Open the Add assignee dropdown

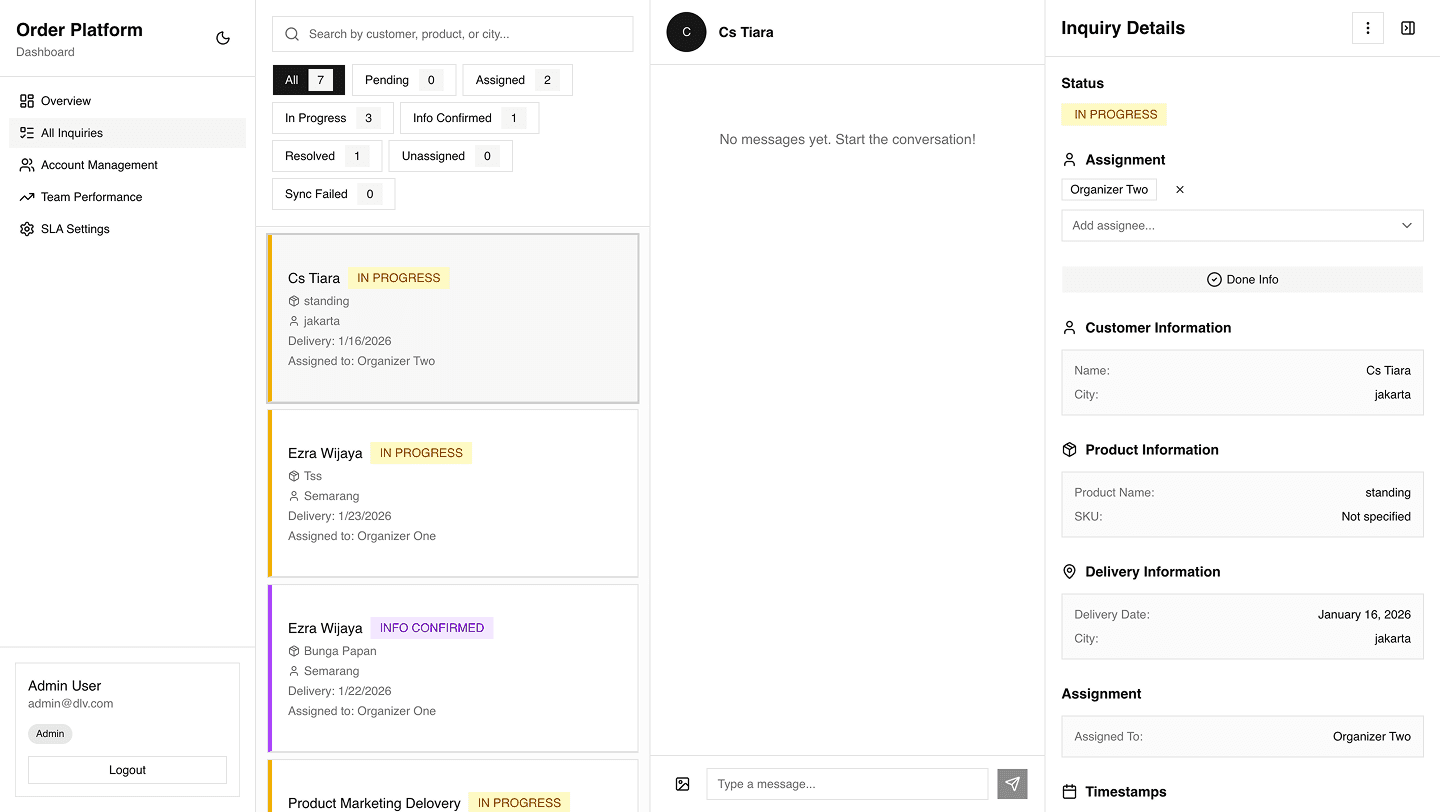coord(1242,225)
